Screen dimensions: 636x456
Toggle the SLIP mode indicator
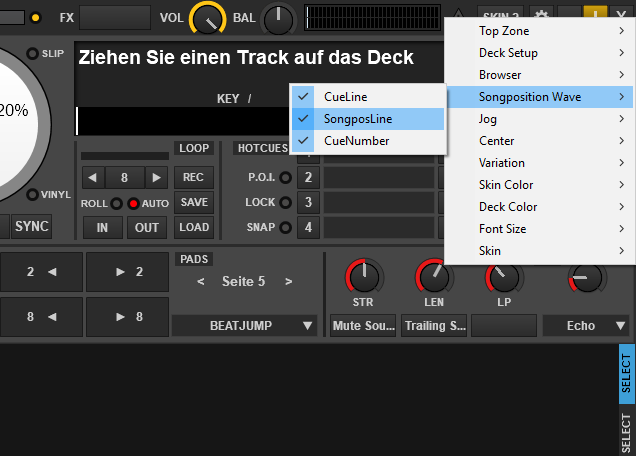tap(32, 53)
